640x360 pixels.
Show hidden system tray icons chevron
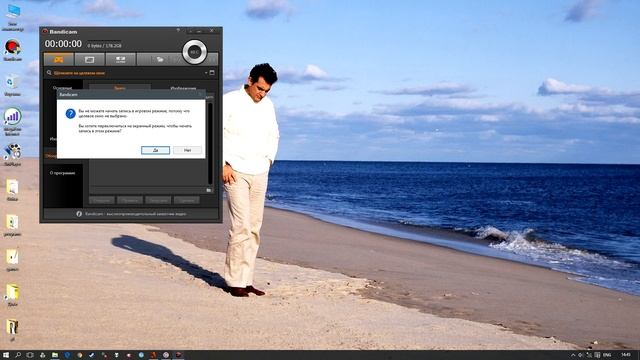[573, 355]
